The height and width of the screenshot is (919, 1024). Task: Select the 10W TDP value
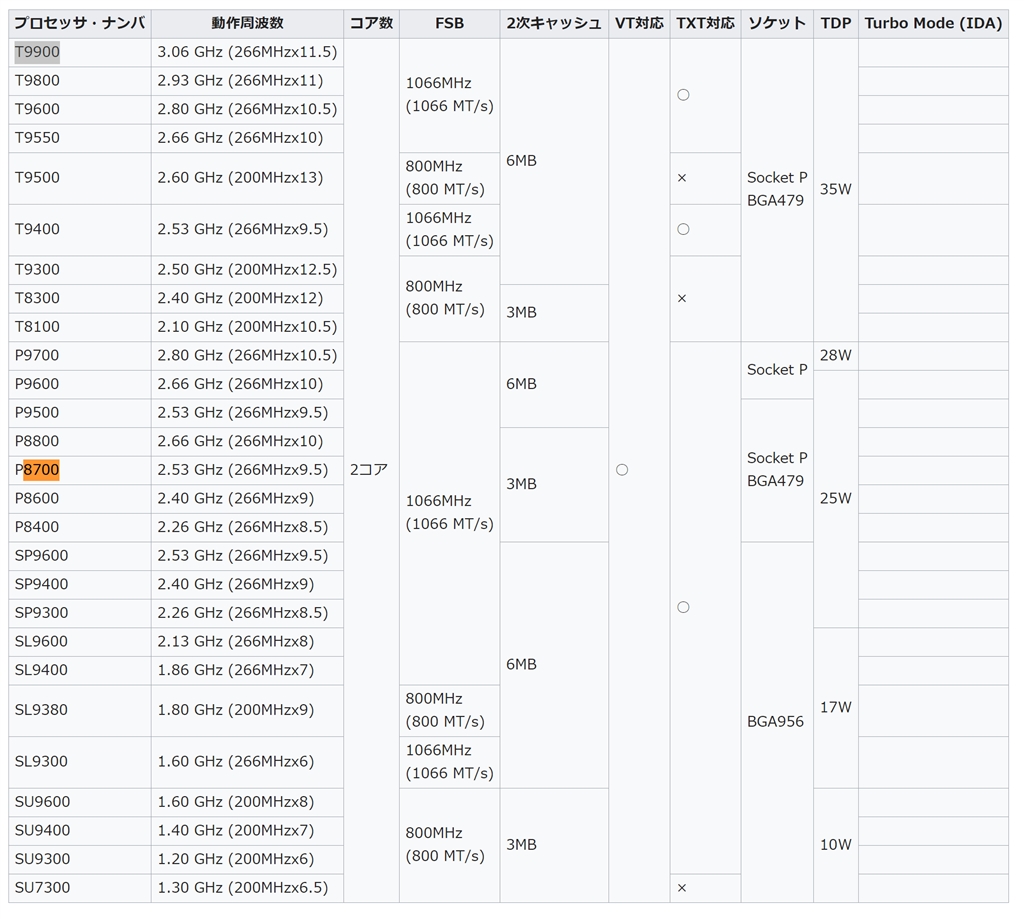[836, 845]
